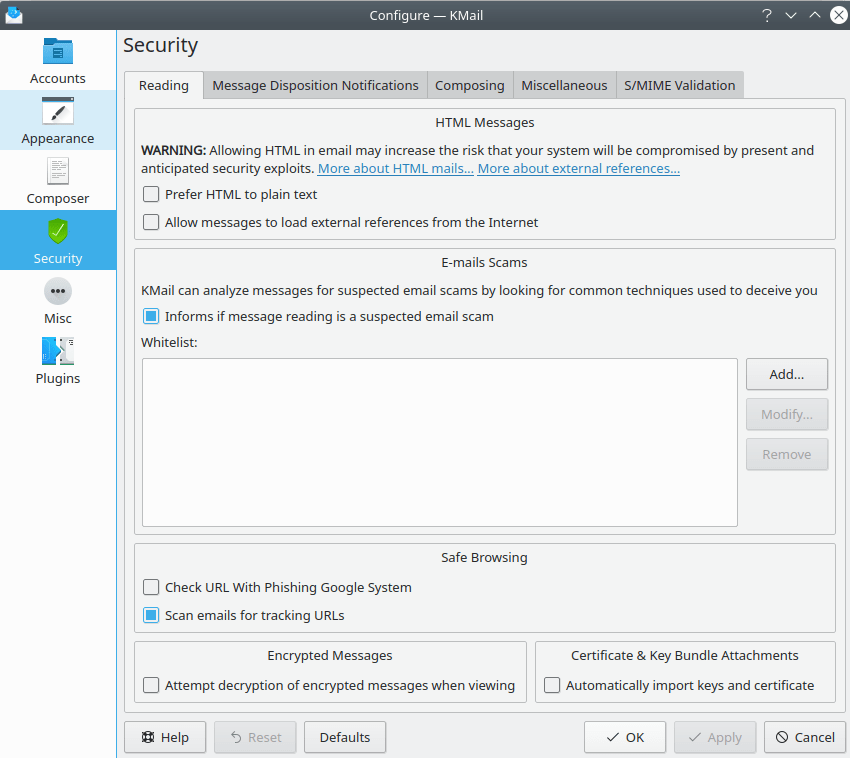This screenshot has width=850, height=758.
Task: Restore settings with the Defaults button
Action: (x=344, y=737)
